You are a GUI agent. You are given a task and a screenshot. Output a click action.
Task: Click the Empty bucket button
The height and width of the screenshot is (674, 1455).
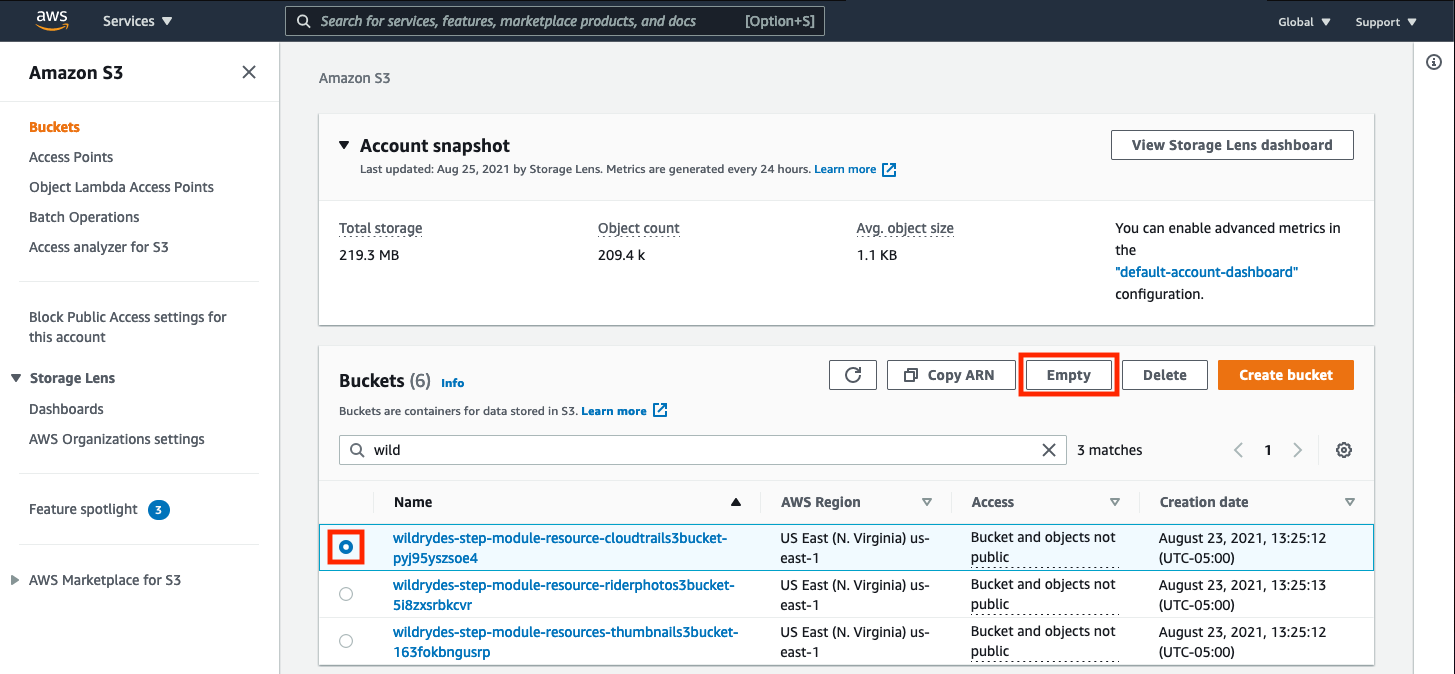(1068, 375)
